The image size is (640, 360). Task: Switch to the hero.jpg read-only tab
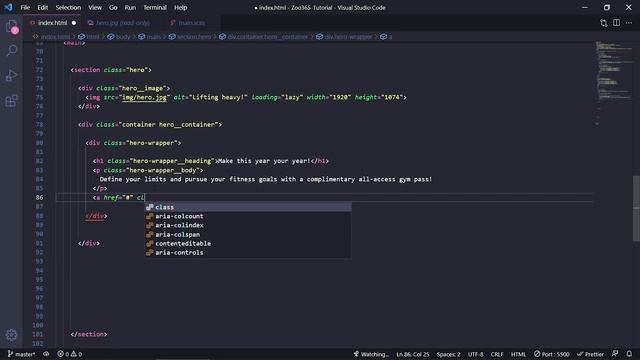click(119, 23)
